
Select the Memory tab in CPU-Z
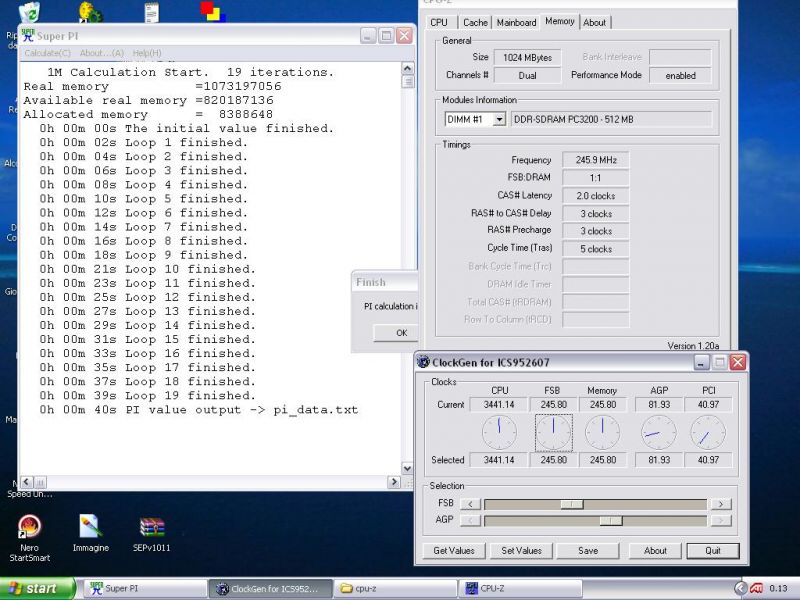coord(560,21)
